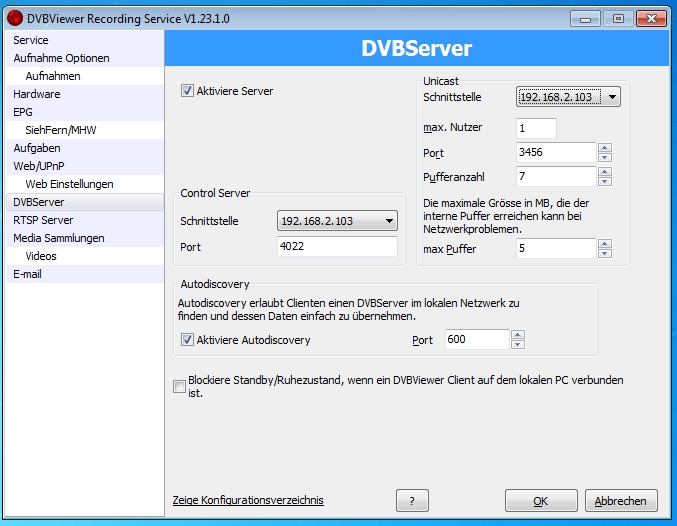Viewport: 677px width, 526px height.
Task: Increase Autodiscovery Port with up arrow
Action: click(x=518, y=335)
